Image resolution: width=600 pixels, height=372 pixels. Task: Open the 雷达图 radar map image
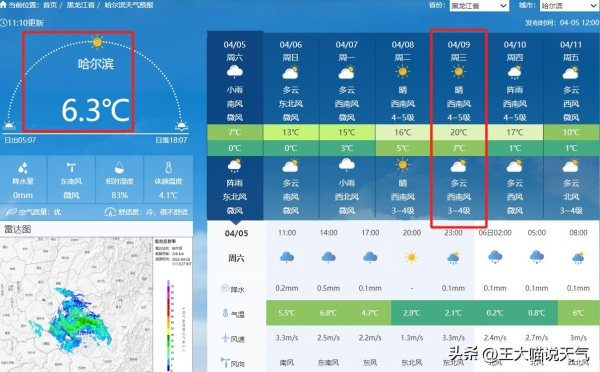[x=96, y=305]
